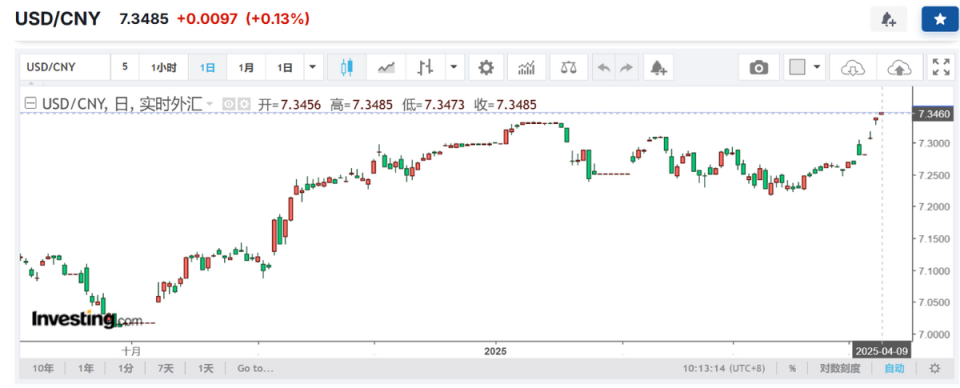
Task: Toggle 对数刻度 log scale
Action: 841,368
